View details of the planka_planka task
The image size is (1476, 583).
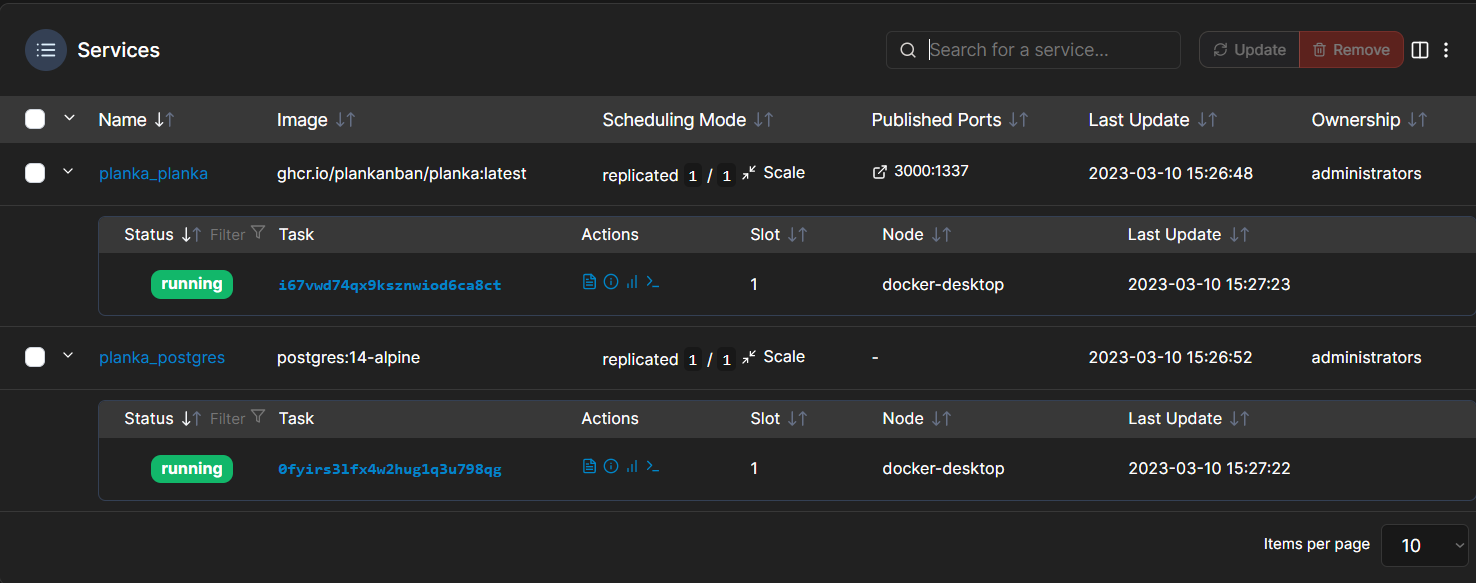[x=611, y=281]
